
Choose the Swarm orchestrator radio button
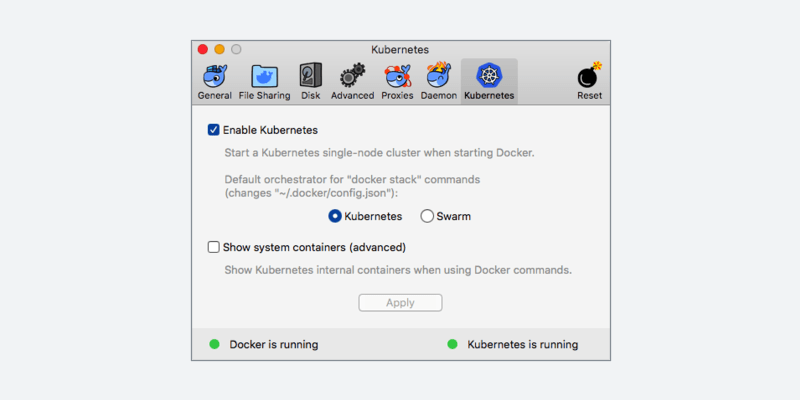coord(427,216)
